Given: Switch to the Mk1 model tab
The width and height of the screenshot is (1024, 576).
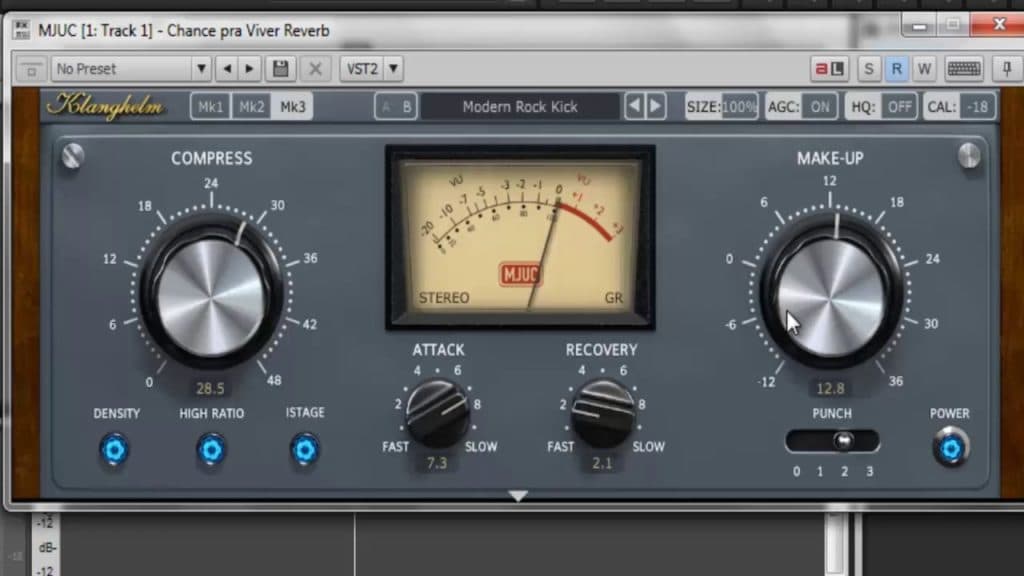Looking at the screenshot, I should pos(210,104).
